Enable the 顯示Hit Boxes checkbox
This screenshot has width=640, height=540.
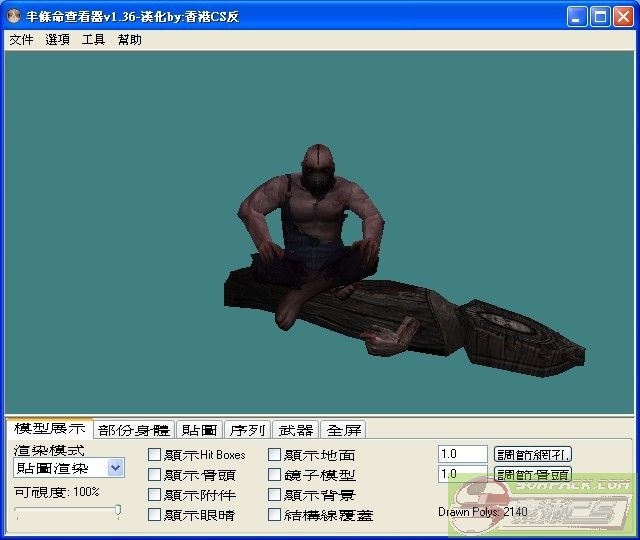pos(155,455)
